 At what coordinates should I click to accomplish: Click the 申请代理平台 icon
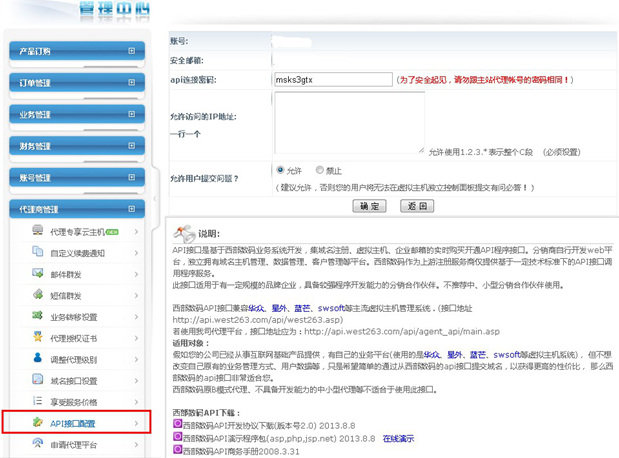(x=38, y=444)
